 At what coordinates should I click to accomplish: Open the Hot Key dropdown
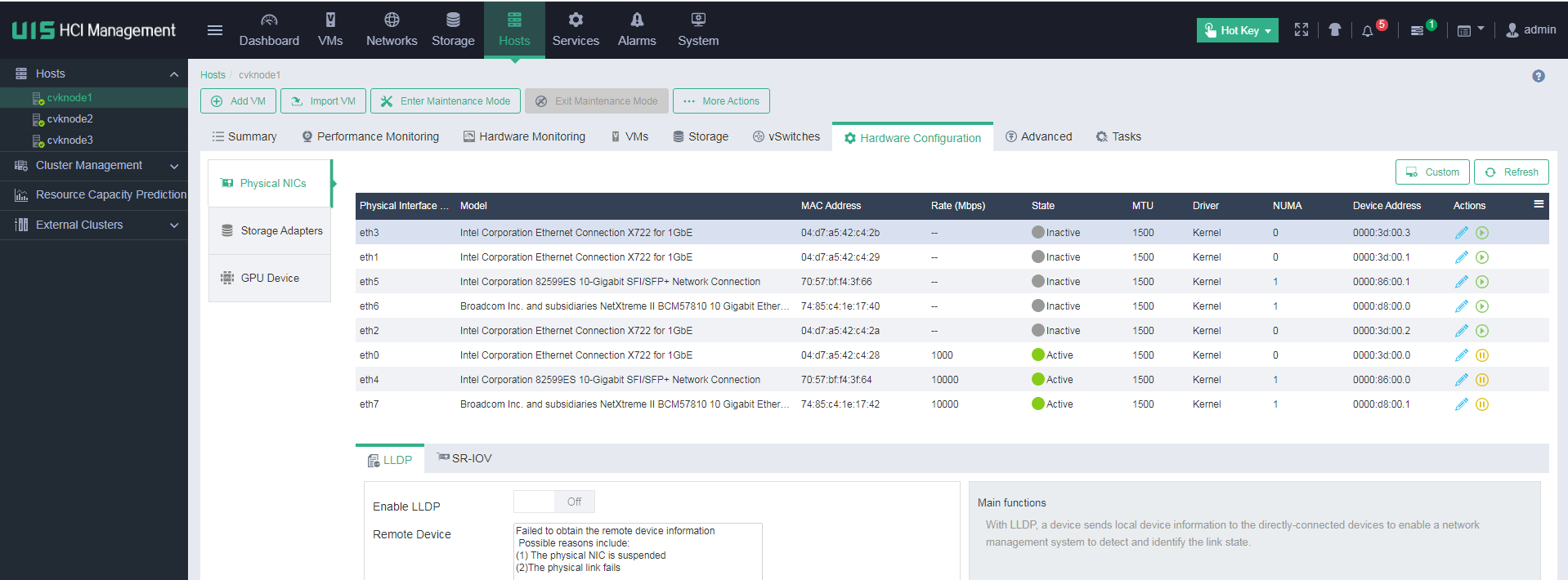pyautogui.click(x=1238, y=30)
